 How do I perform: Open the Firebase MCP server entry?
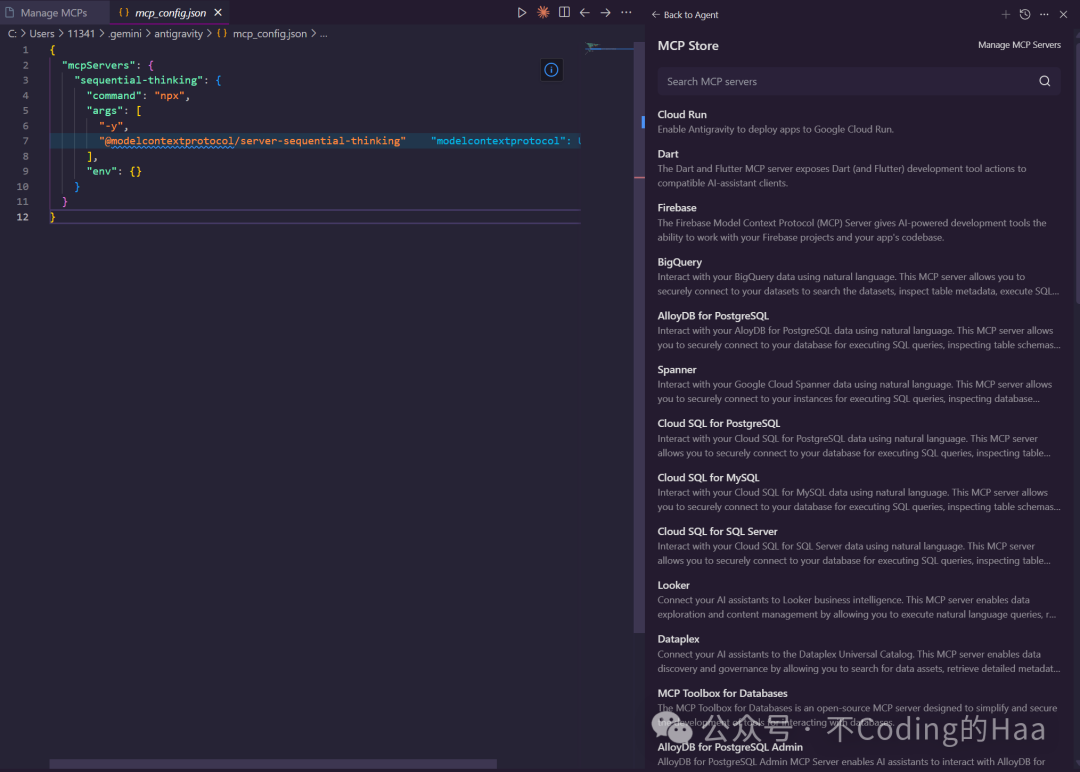point(859,222)
